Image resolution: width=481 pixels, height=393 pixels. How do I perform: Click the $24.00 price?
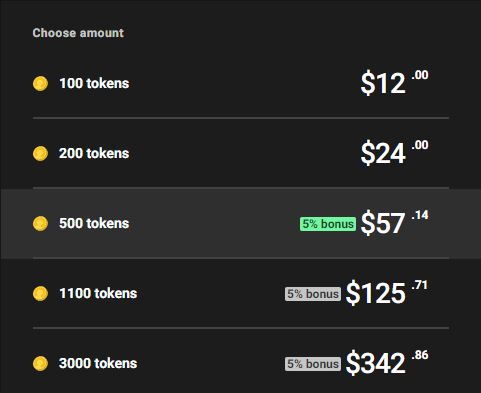click(x=394, y=152)
